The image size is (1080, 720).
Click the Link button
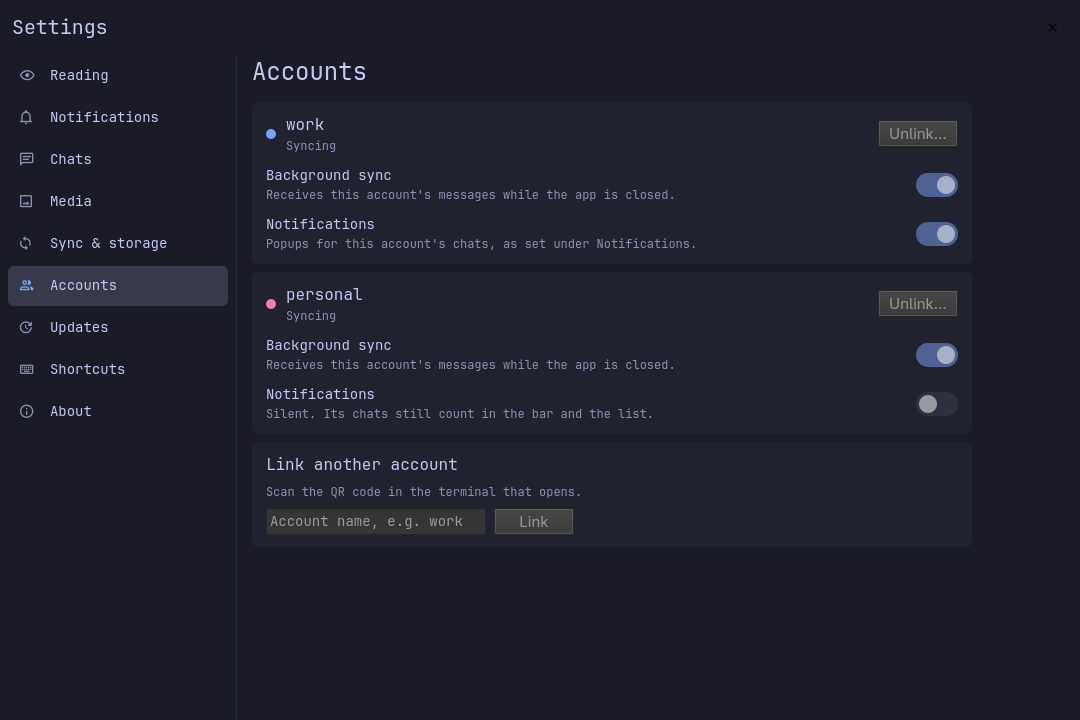pos(534,522)
